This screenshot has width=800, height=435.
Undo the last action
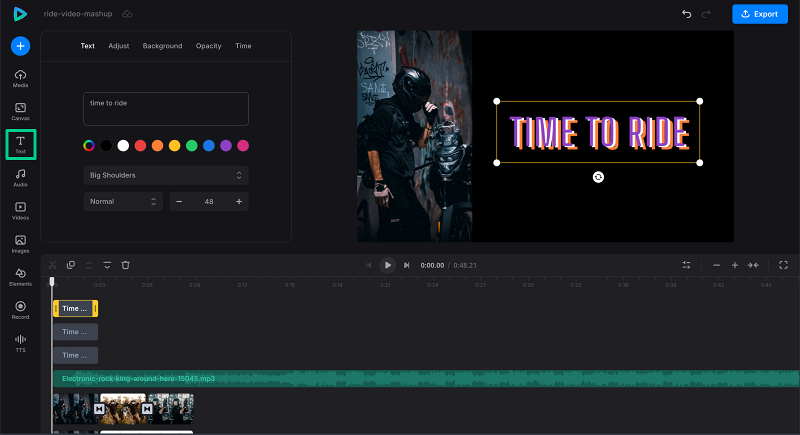click(x=687, y=14)
